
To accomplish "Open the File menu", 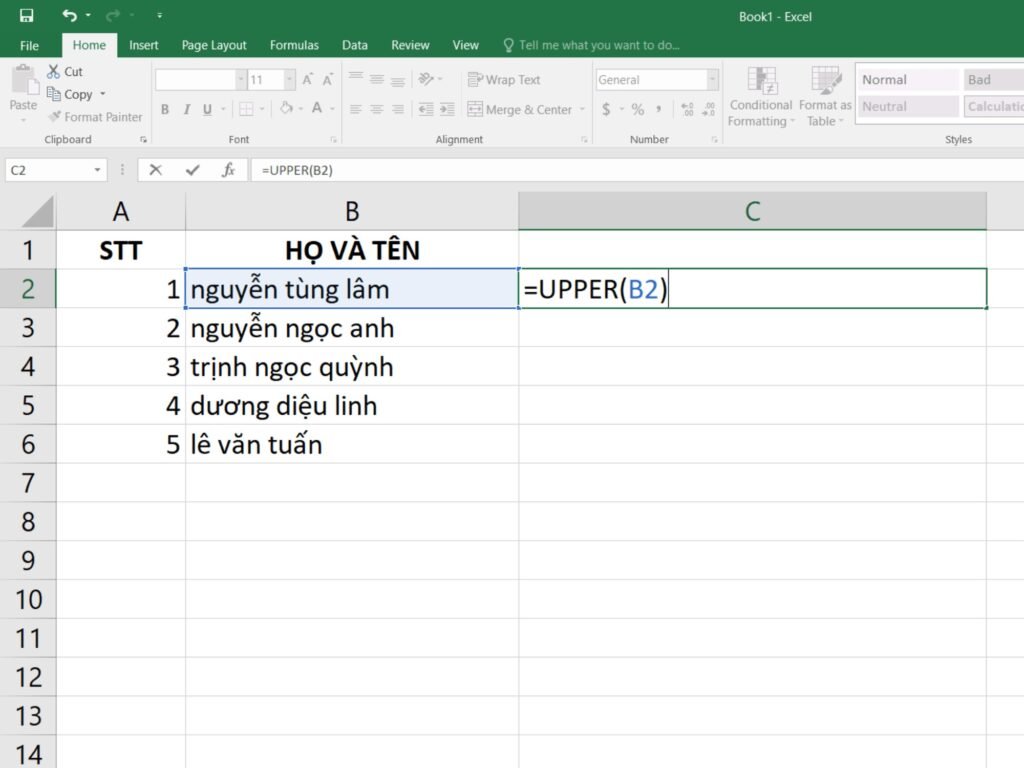I will tap(29, 45).
